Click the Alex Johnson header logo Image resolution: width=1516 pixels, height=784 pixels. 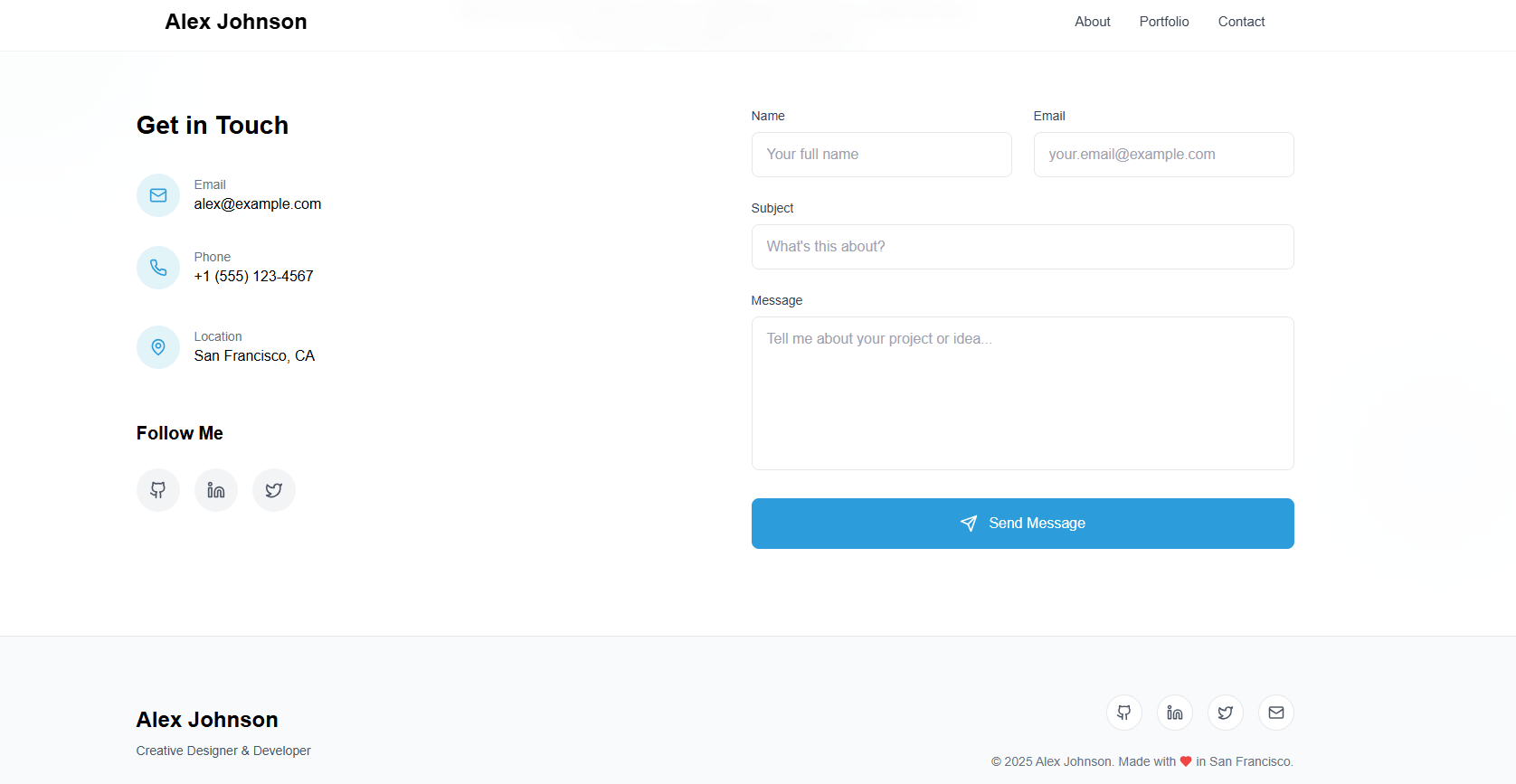(236, 22)
